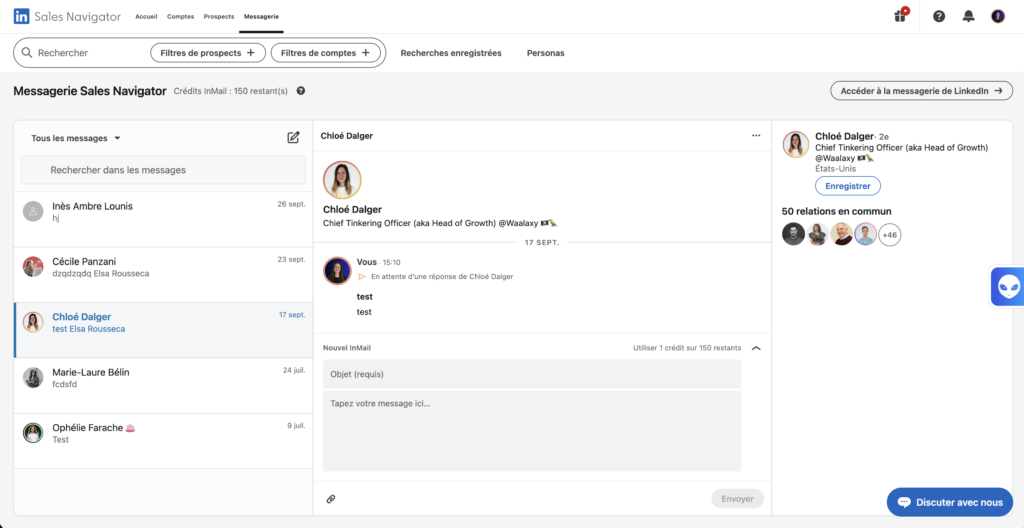Click Ophélie Farache avatar in list
Viewport: 1024px width, 528px height.
[x=33, y=433]
